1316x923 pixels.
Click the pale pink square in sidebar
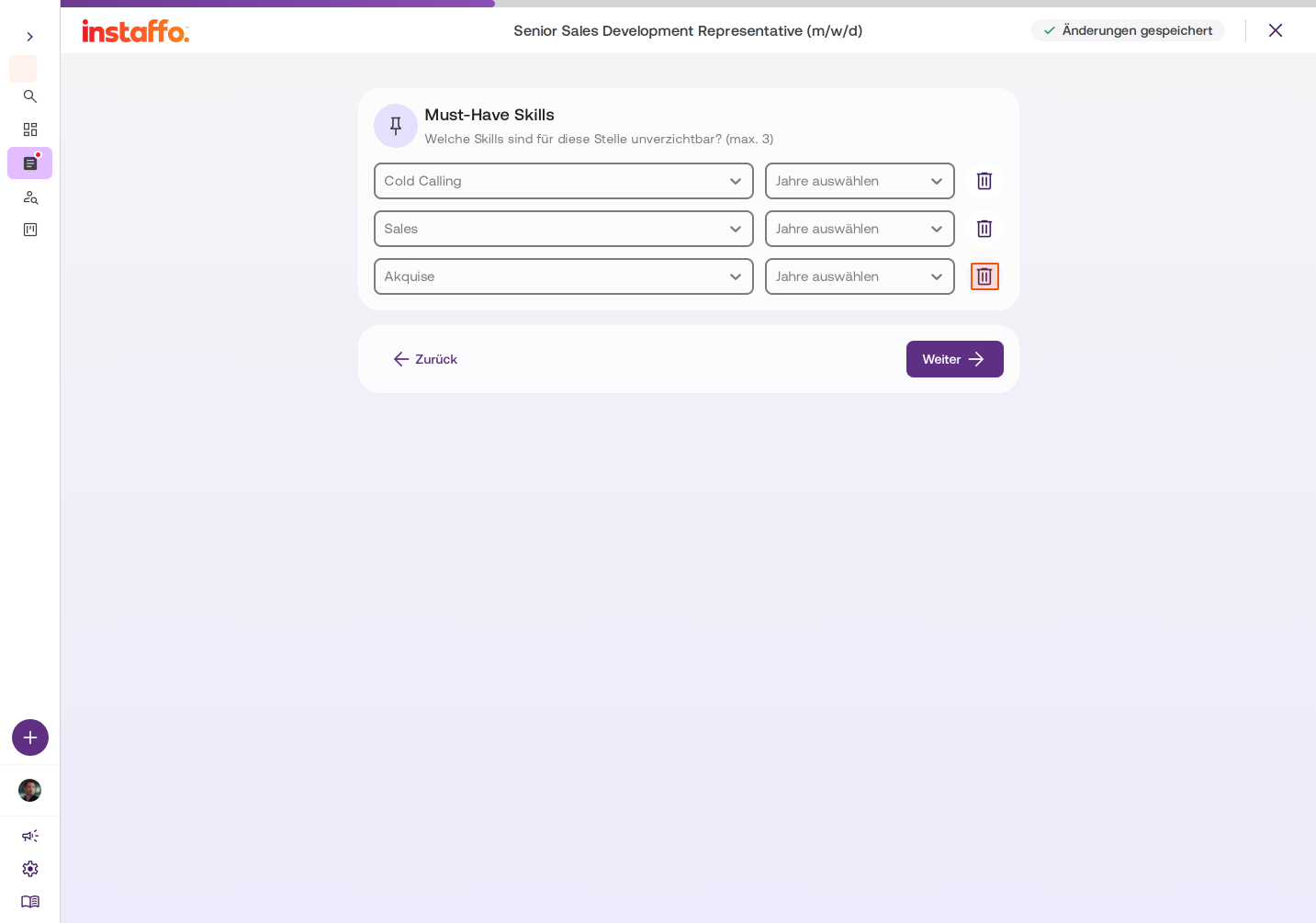coord(23,69)
